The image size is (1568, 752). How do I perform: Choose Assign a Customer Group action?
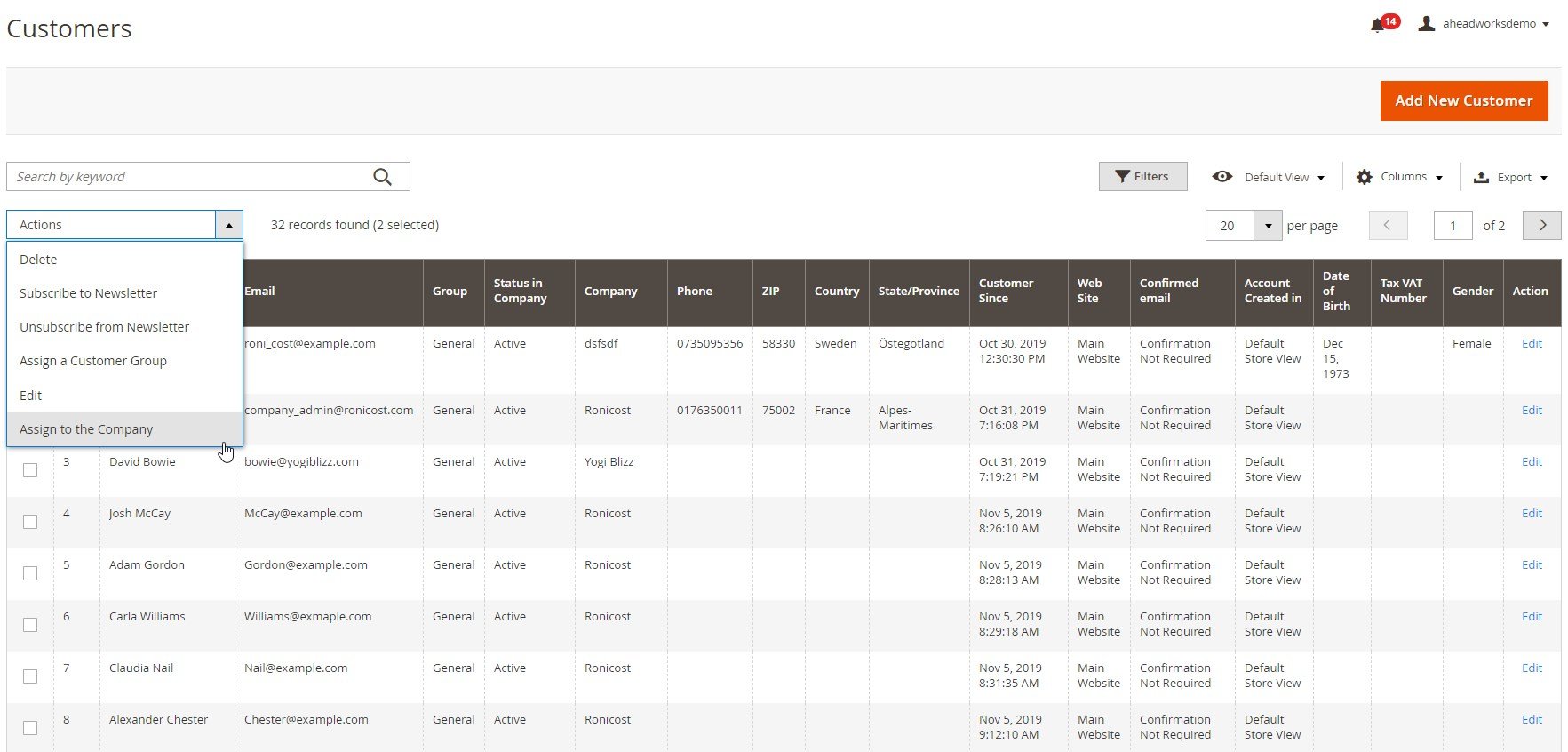[124, 361]
